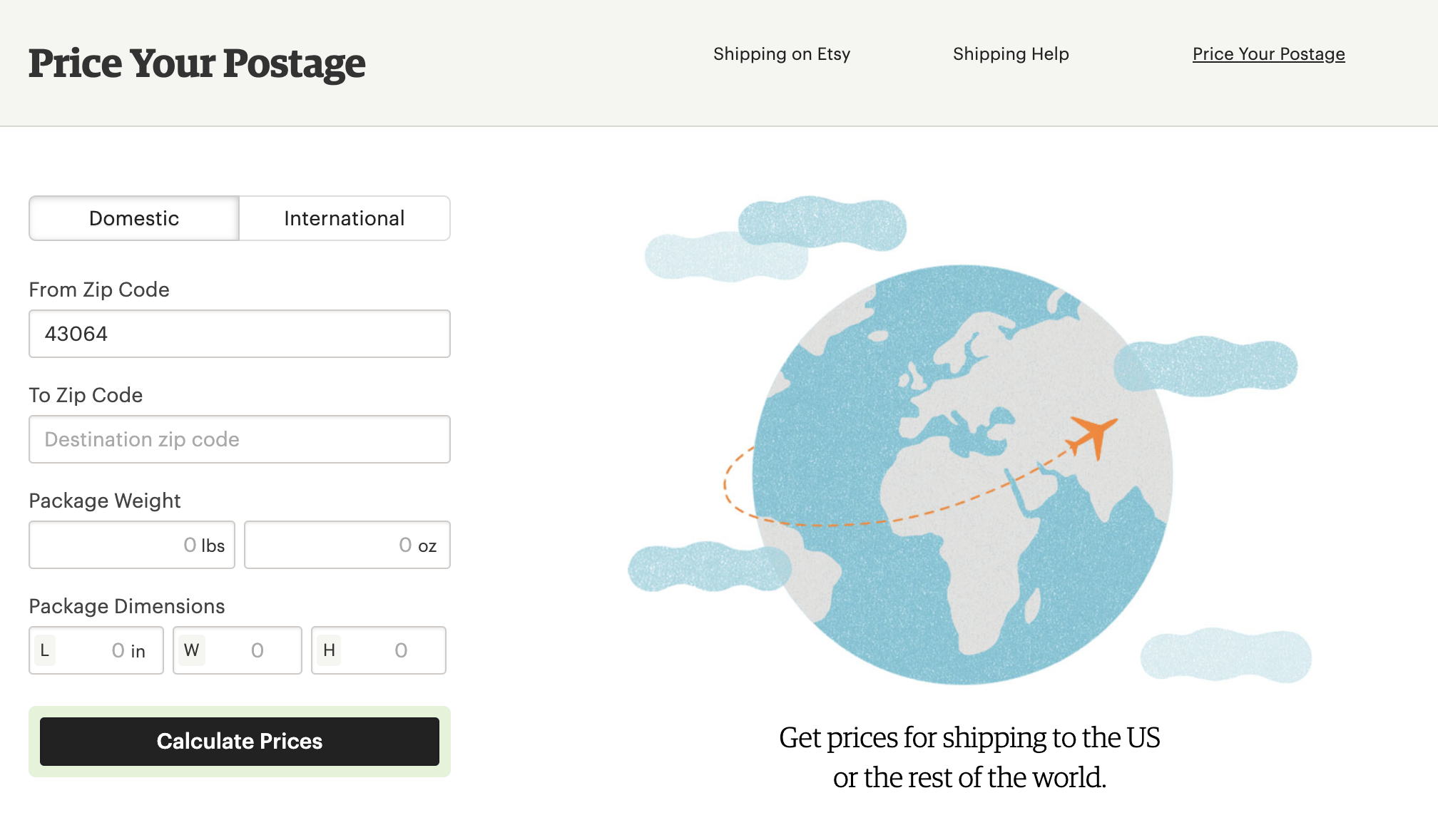Click the Package Weight label
This screenshot has height=840, width=1438.
(x=105, y=501)
